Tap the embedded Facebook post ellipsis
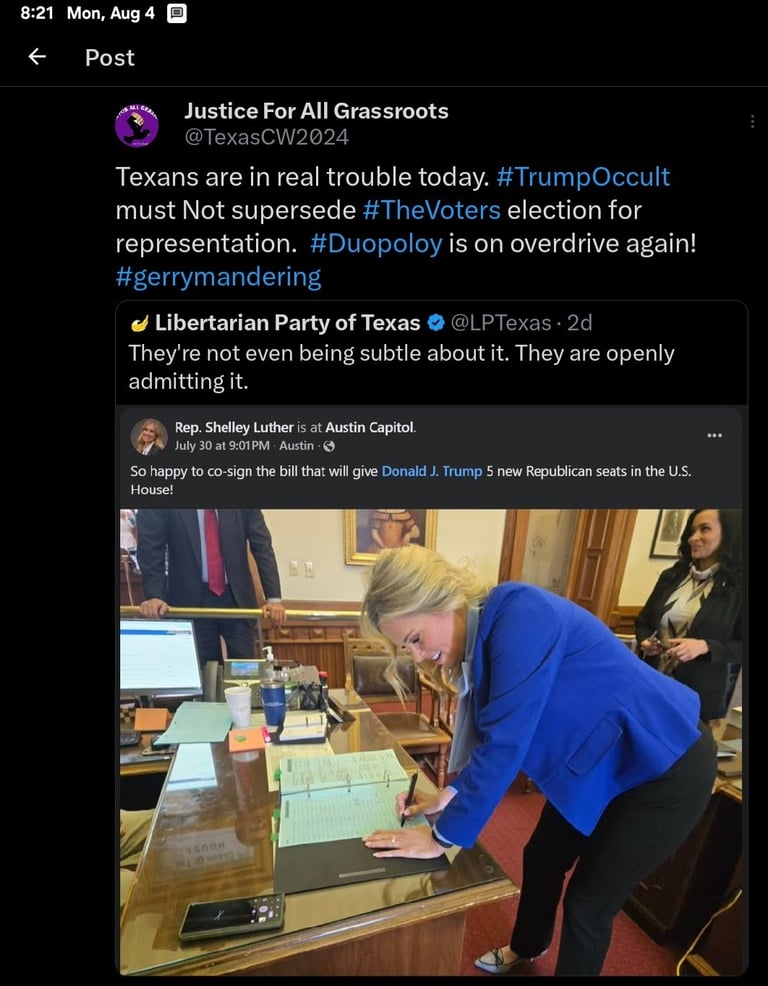The width and height of the screenshot is (768, 986). click(x=715, y=435)
